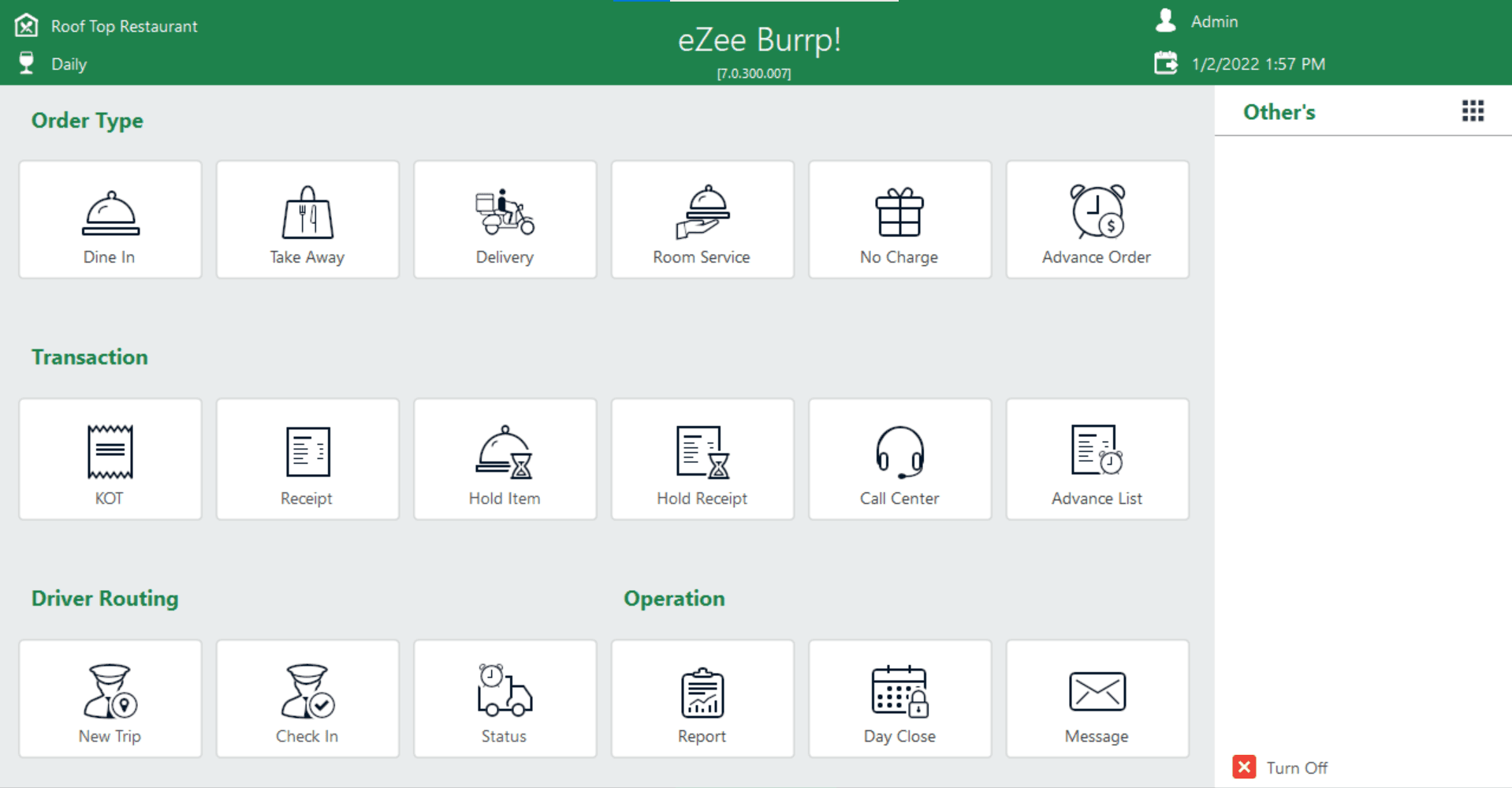Click the Turn Off label

(x=1297, y=767)
